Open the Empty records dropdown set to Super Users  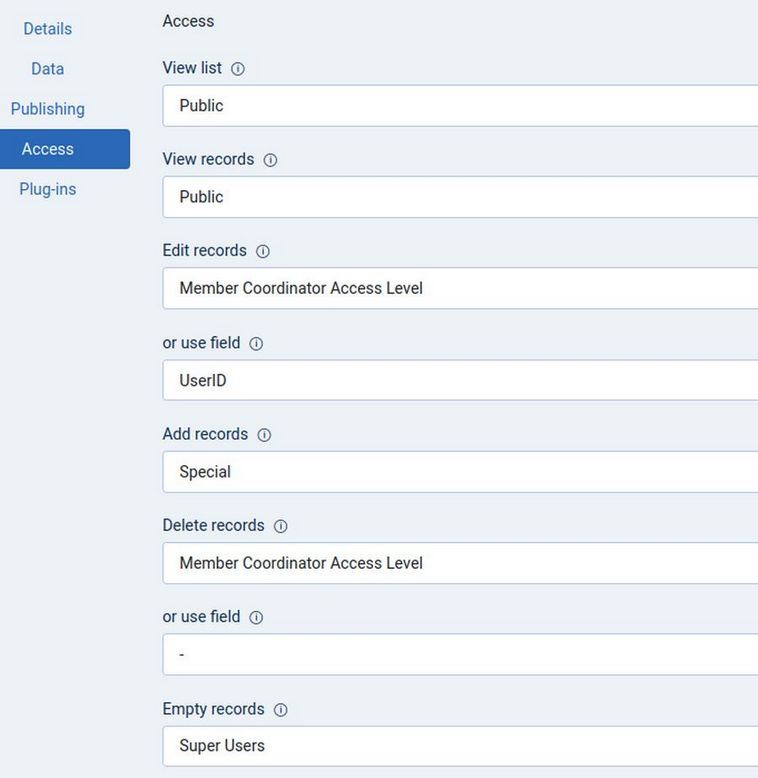[x=460, y=746]
